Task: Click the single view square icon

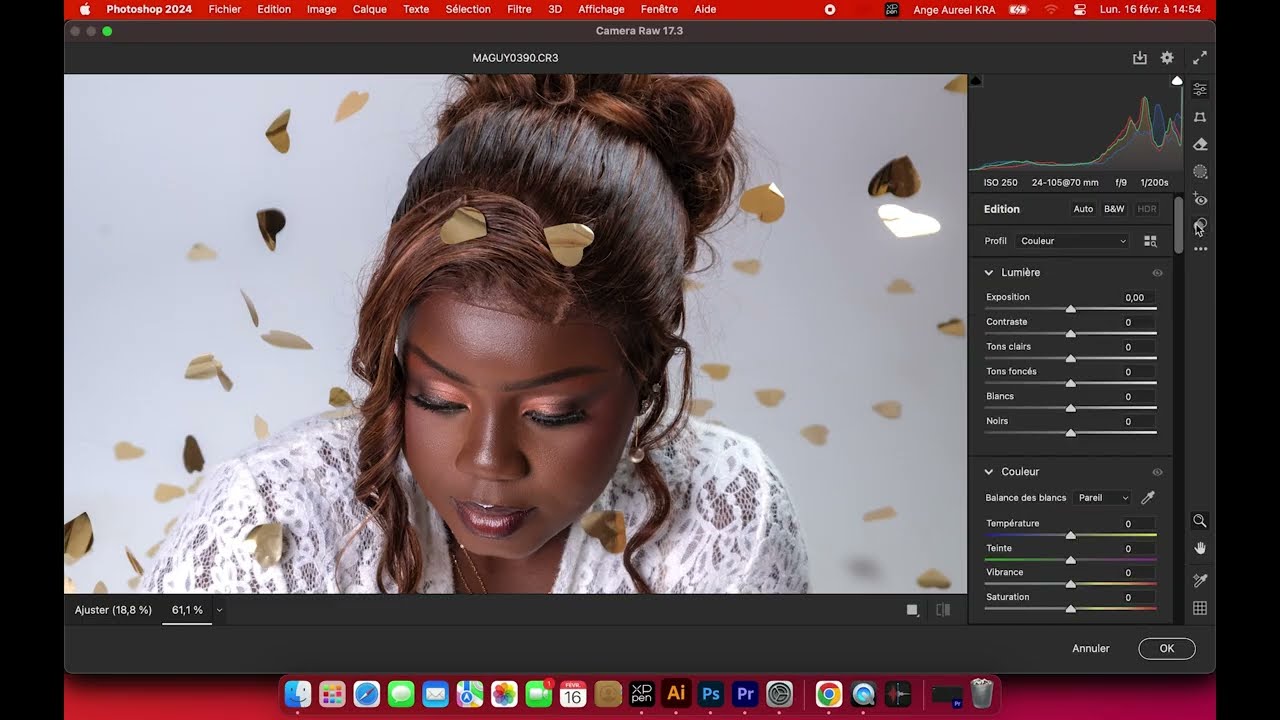Action: [x=912, y=610]
